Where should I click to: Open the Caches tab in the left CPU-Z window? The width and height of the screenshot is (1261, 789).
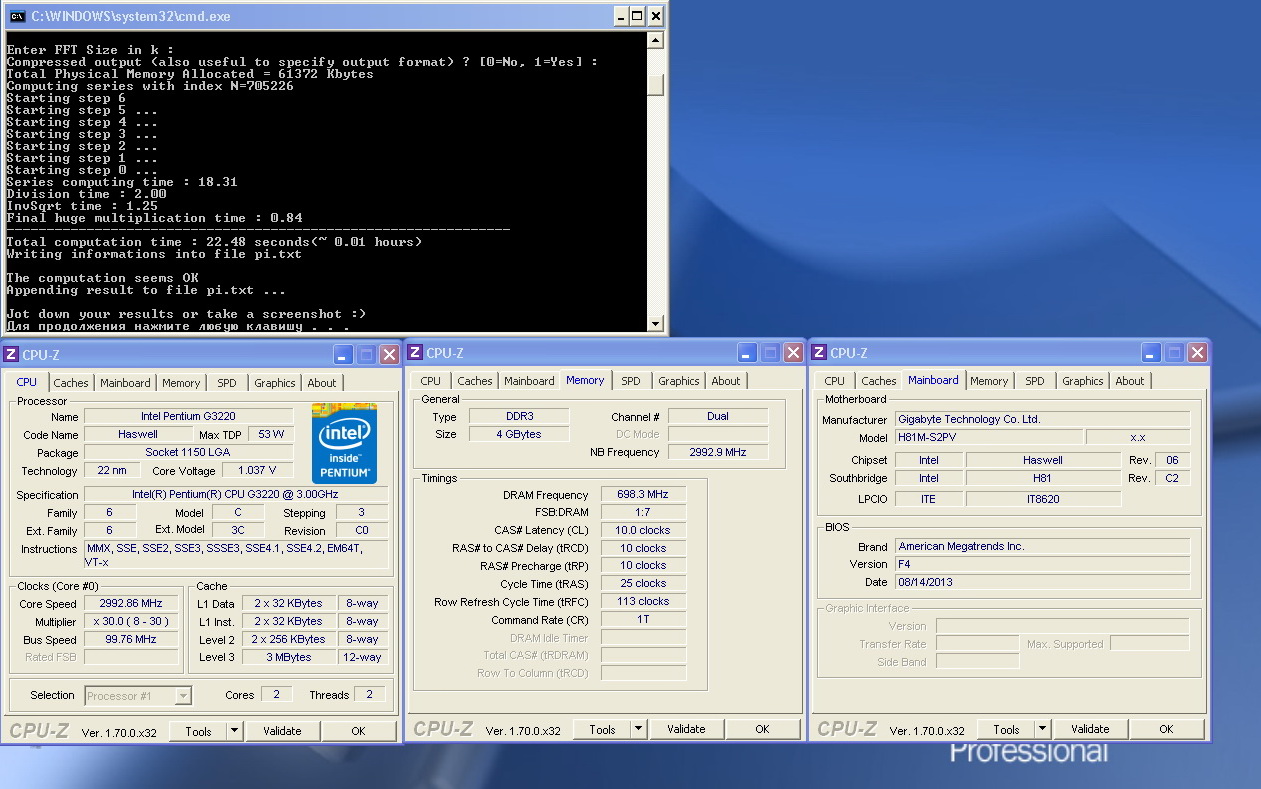coord(71,383)
